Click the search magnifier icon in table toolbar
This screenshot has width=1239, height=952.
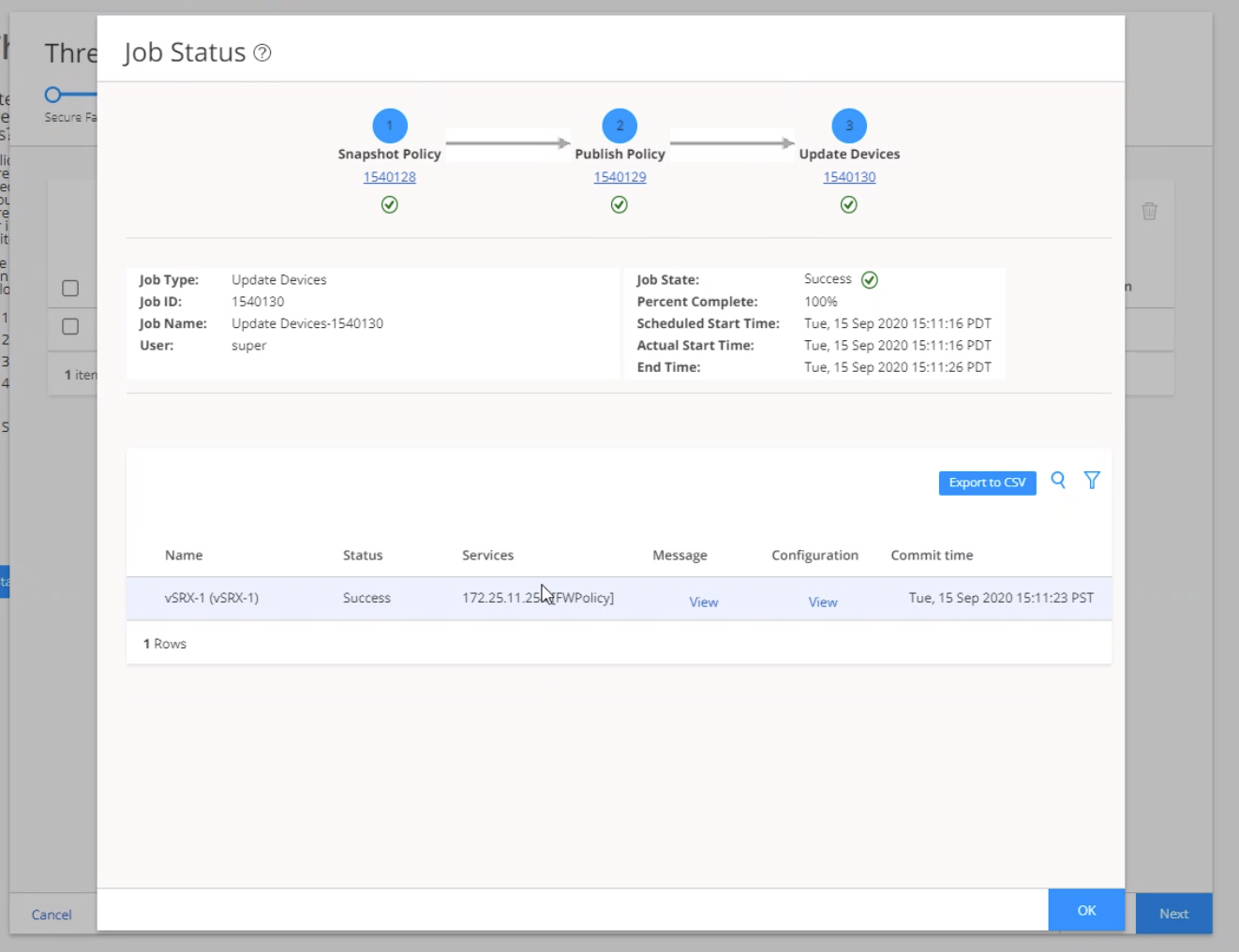point(1058,481)
